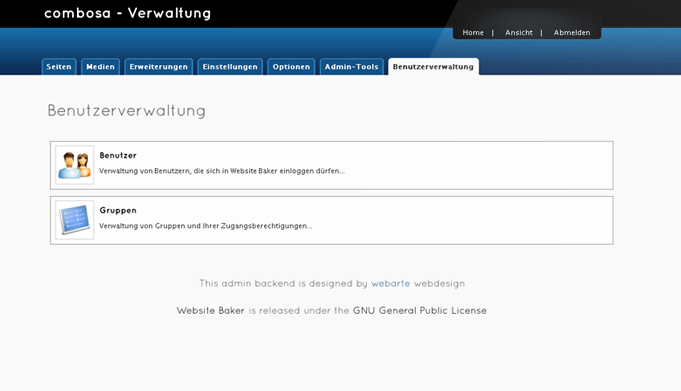Click the Home link in top bar
The width and height of the screenshot is (681, 391).
[x=473, y=33]
